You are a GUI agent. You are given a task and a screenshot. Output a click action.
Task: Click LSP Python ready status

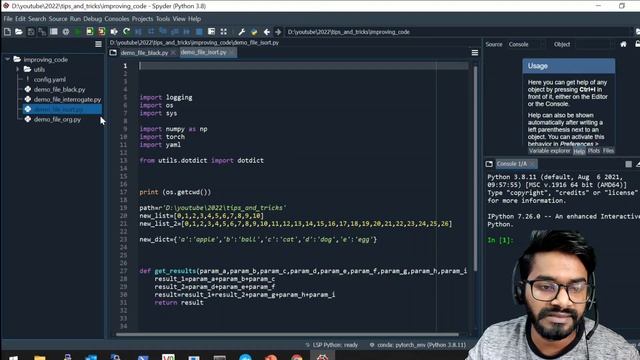332,345
